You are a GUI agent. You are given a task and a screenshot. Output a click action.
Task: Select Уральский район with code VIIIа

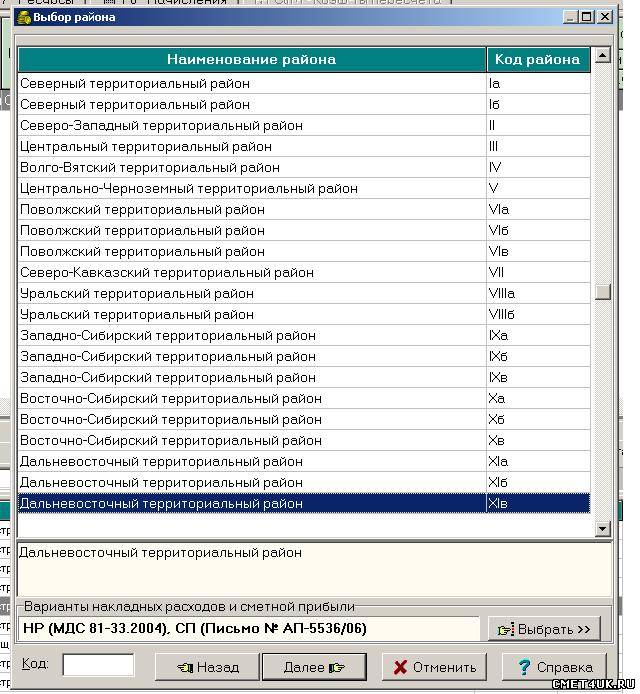(304, 293)
